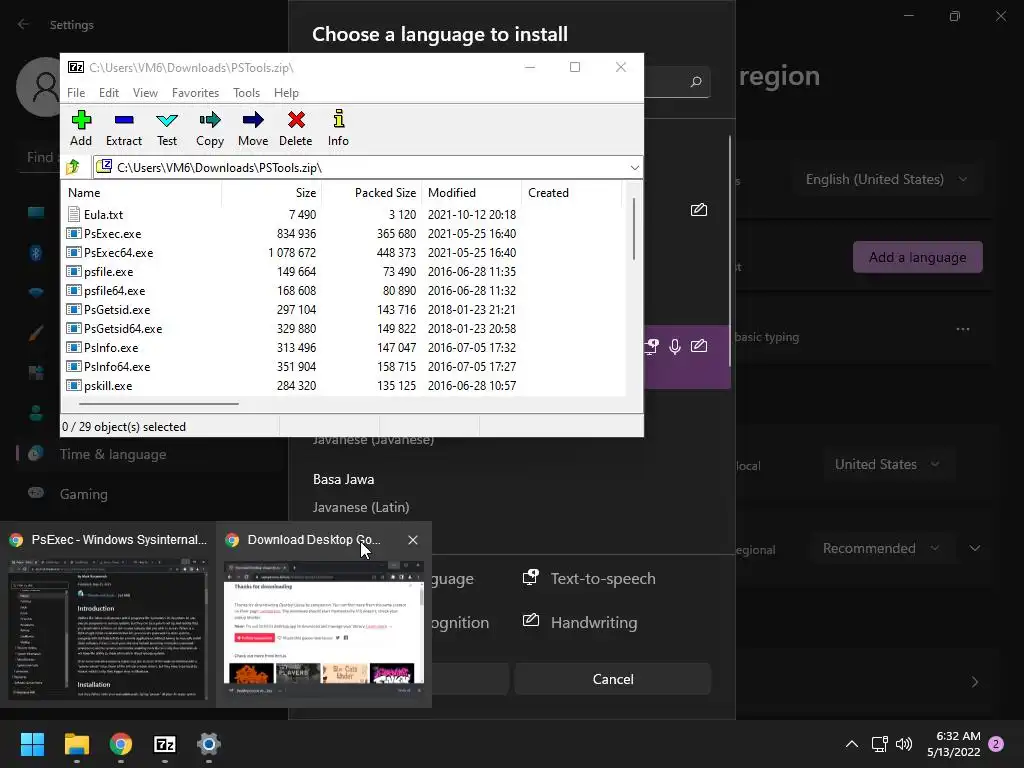
Task: Click the PSTools.zip path field in 7-Zip
Action: pos(360,168)
